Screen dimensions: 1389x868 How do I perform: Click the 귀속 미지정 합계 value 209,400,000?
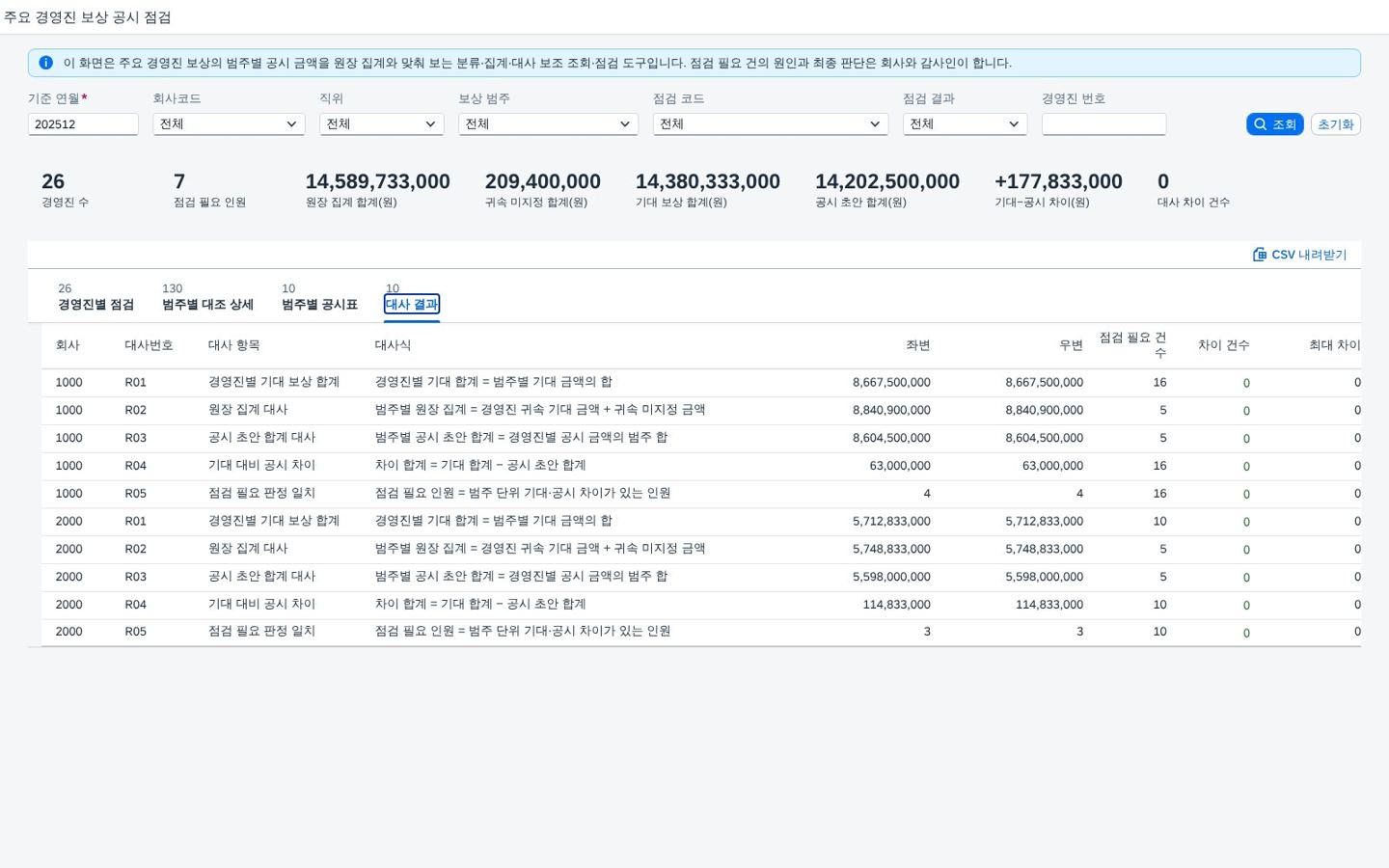tap(543, 181)
